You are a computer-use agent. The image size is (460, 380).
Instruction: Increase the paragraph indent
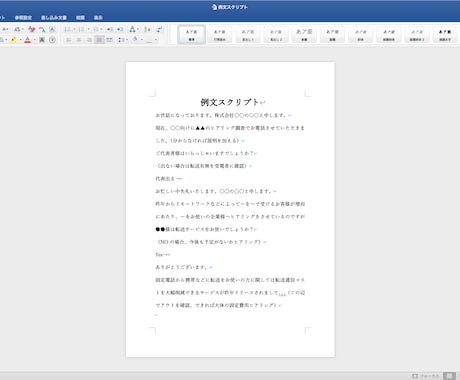pos(120,30)
